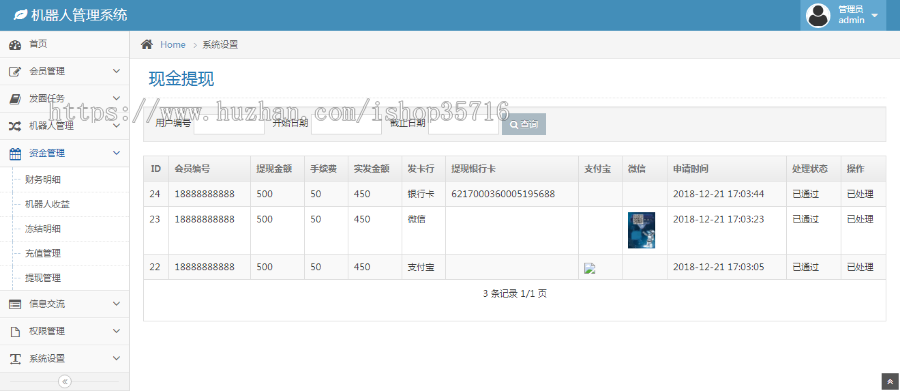
Task: Click timestamp 2018-12-21 17:03:23
Action: point(719,219)
